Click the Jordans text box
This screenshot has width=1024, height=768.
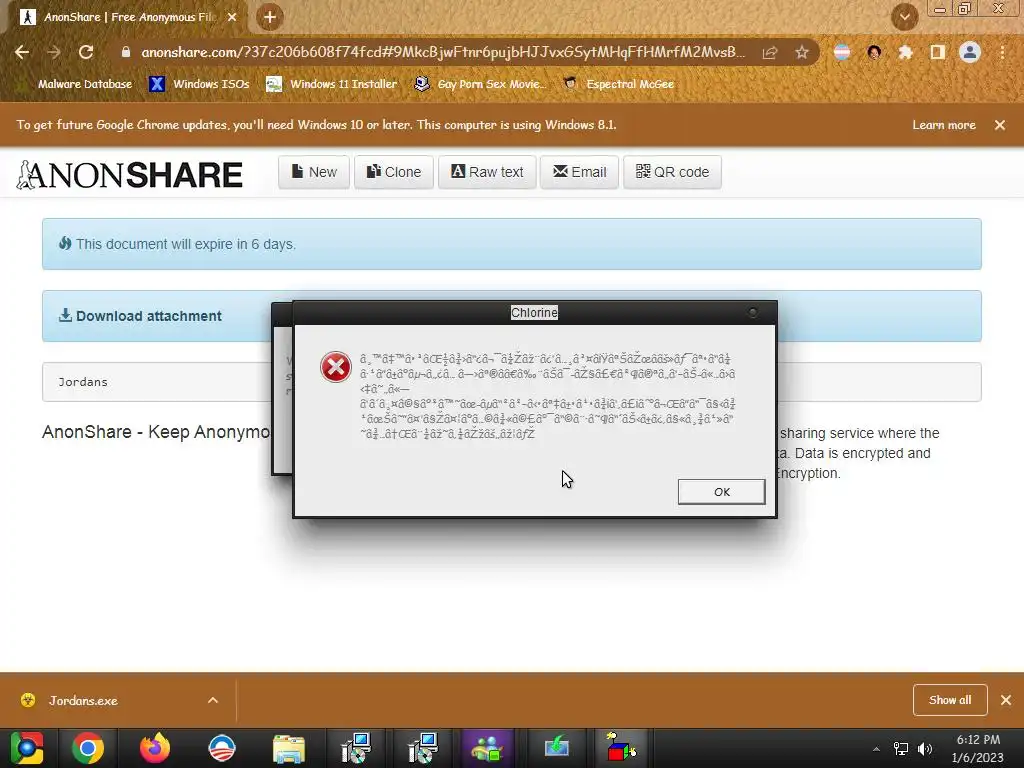(x=157, y=382)
